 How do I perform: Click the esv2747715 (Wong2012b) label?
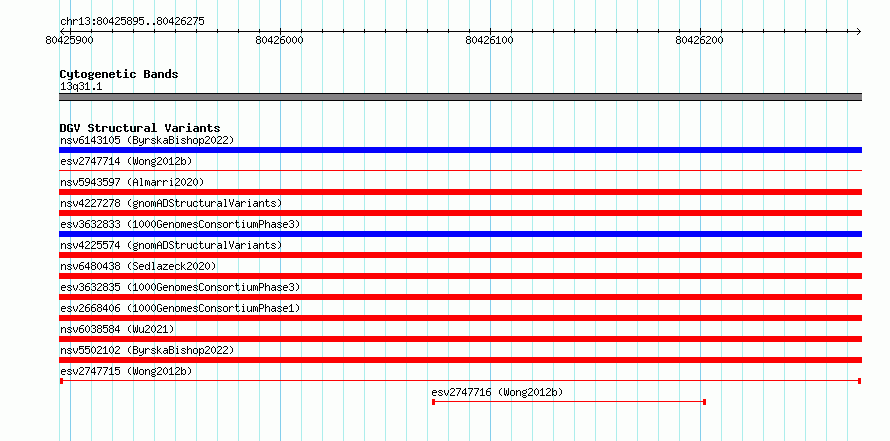coord(126,371)
